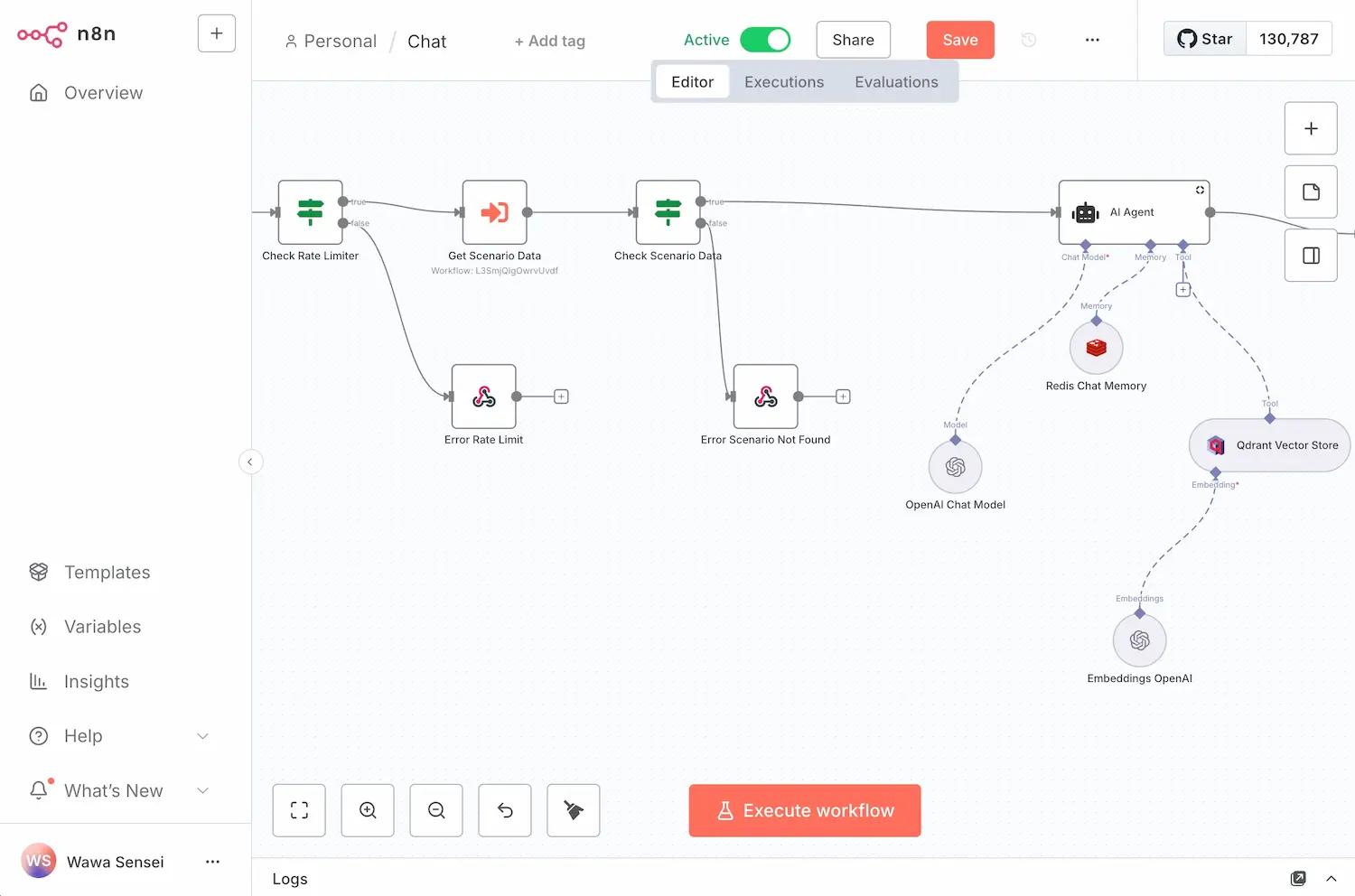Click Add tag field

point(550,42)
